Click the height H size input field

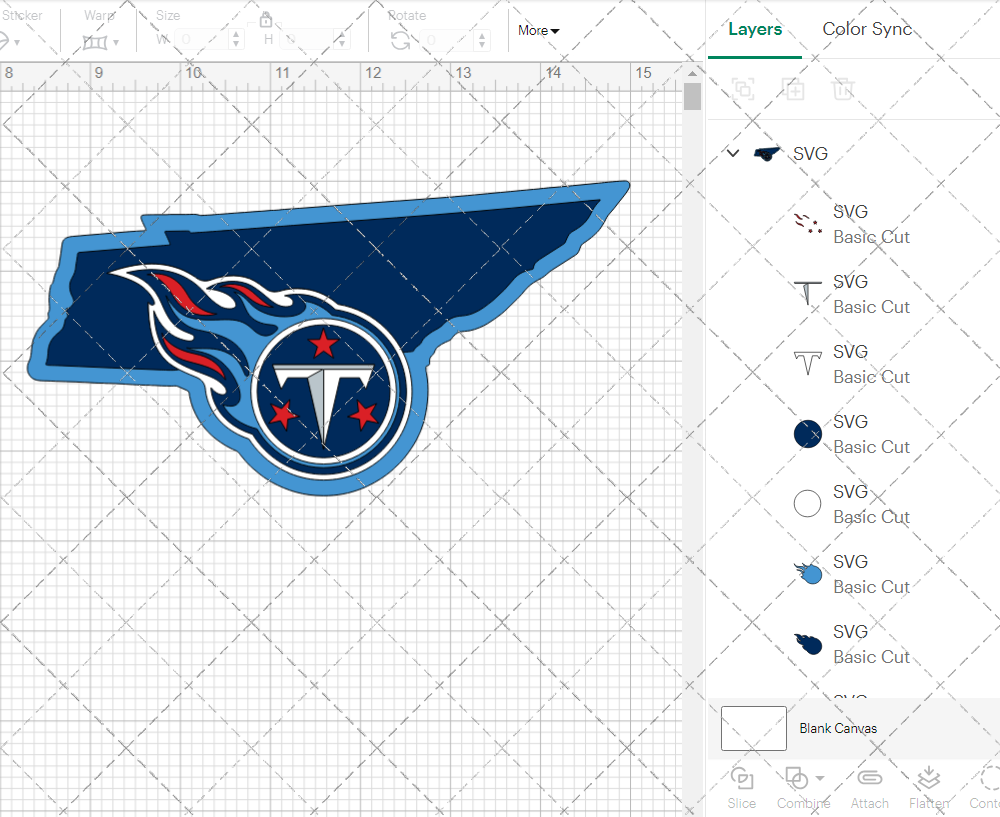[306, 40]
